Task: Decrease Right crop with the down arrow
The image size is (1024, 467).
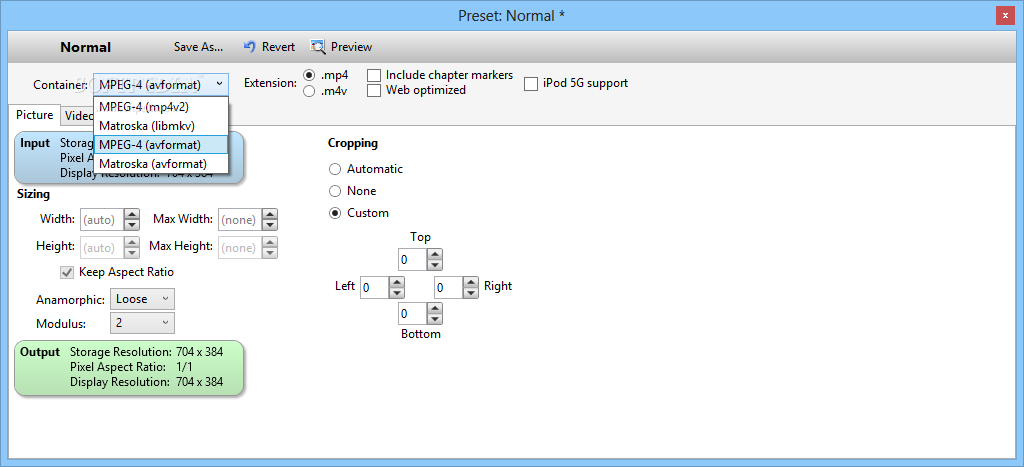Action: point(472,293)
